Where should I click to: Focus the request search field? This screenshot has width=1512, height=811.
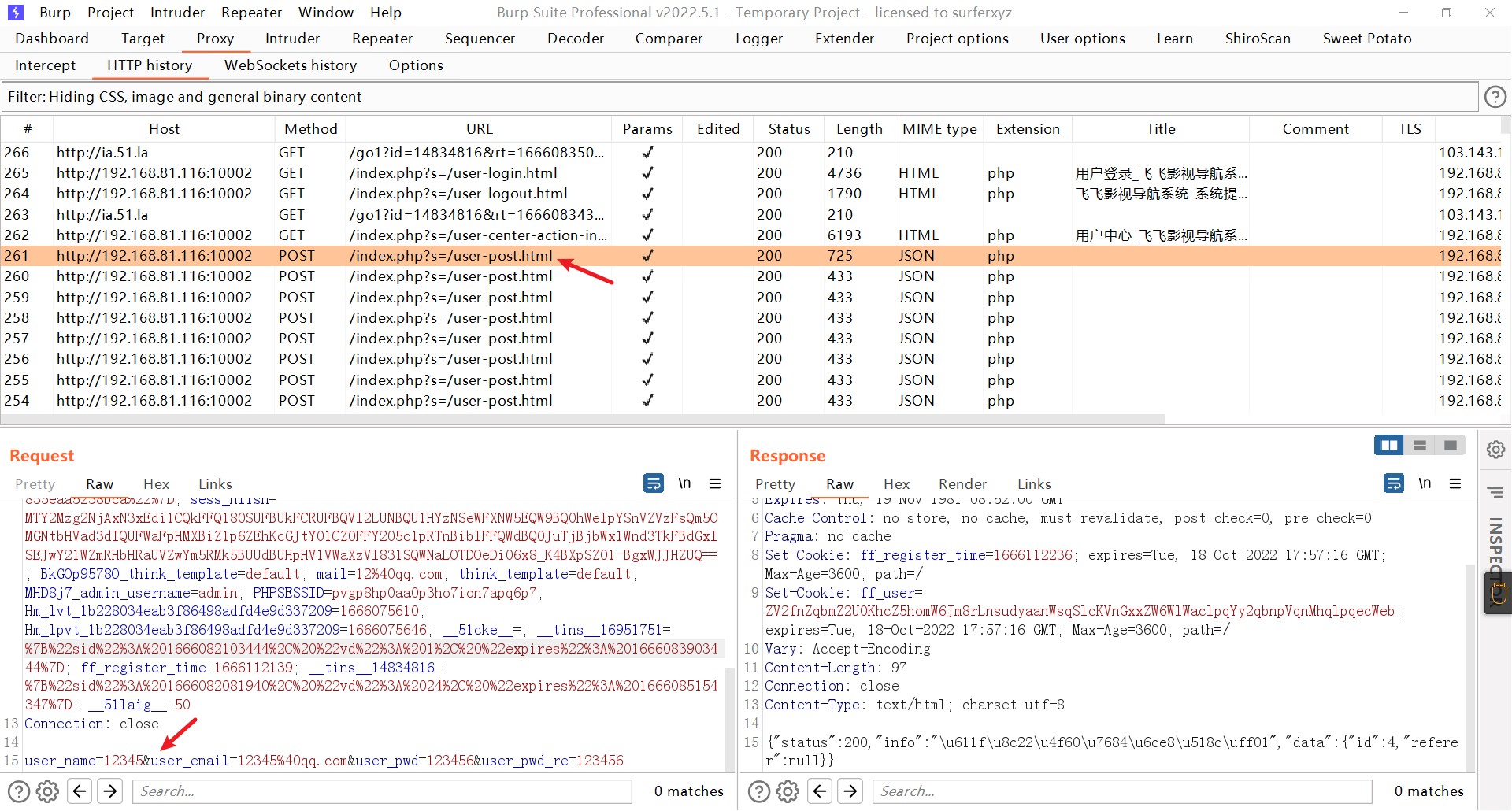382,791
